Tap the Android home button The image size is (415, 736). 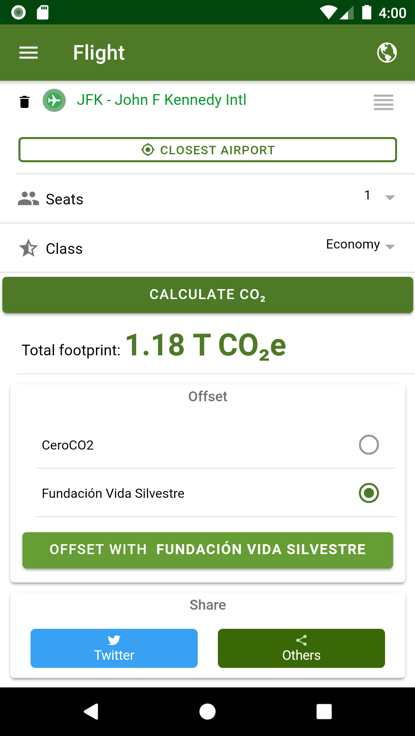pyautogui.click(x=207, y=712)
